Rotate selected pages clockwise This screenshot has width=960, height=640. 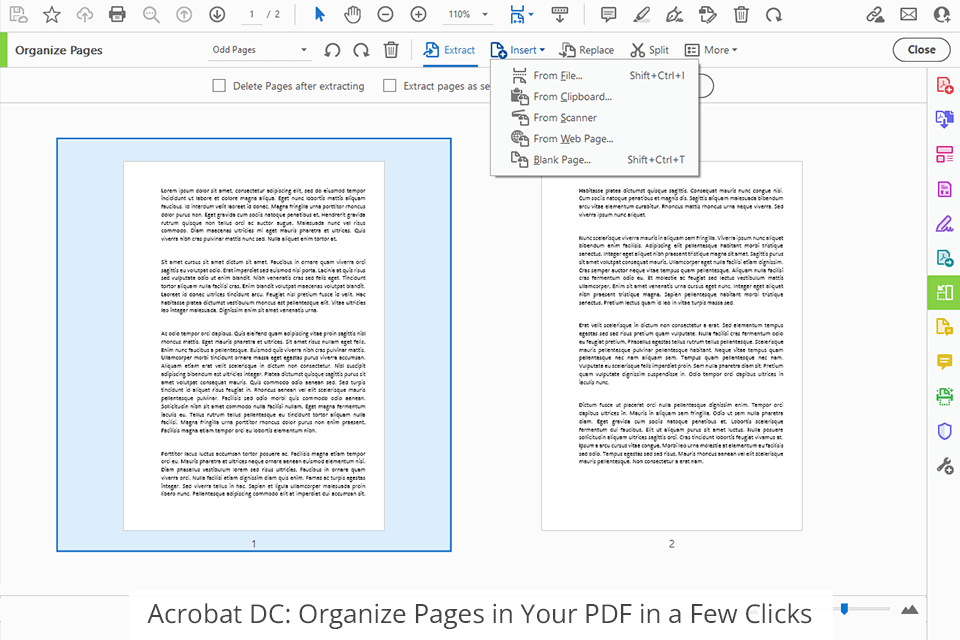361,50
